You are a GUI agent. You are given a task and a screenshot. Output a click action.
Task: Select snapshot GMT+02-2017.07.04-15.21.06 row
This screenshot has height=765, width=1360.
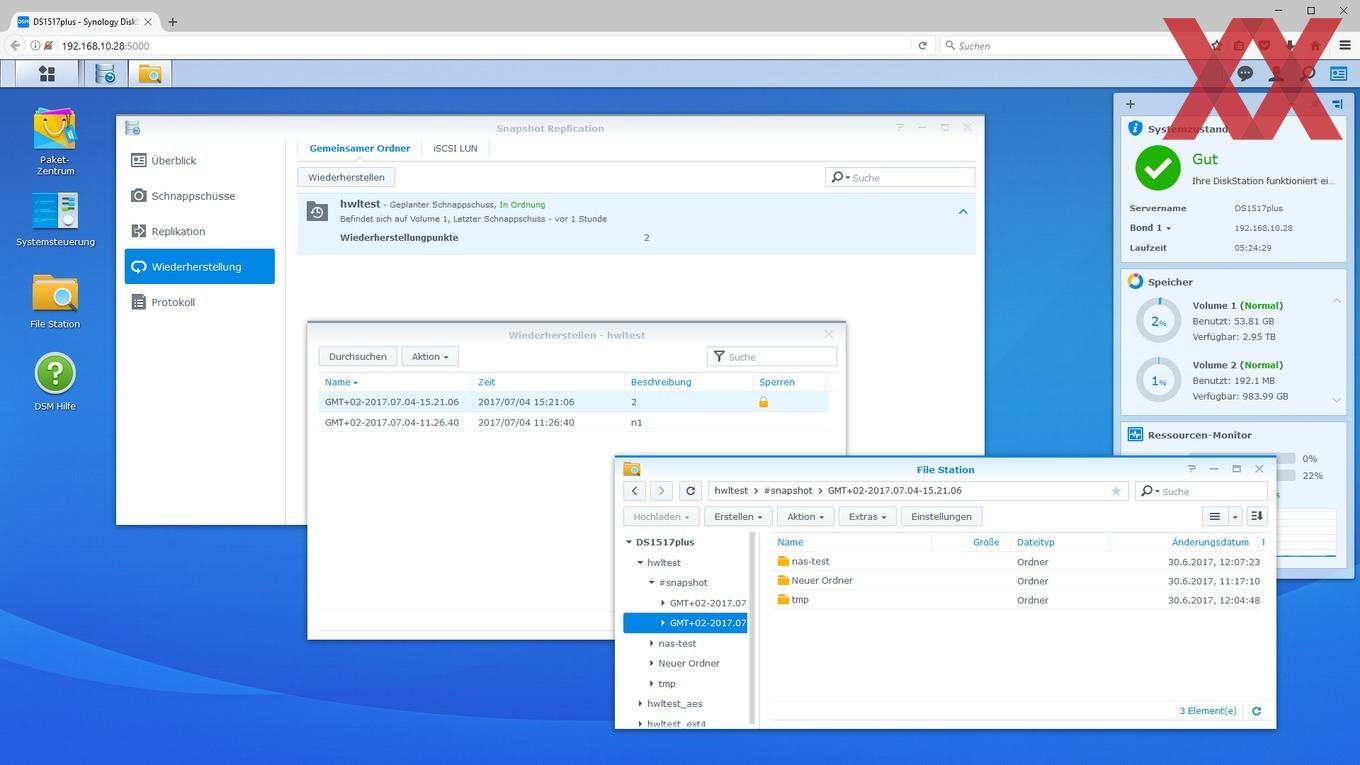click(x=574, y=402)
